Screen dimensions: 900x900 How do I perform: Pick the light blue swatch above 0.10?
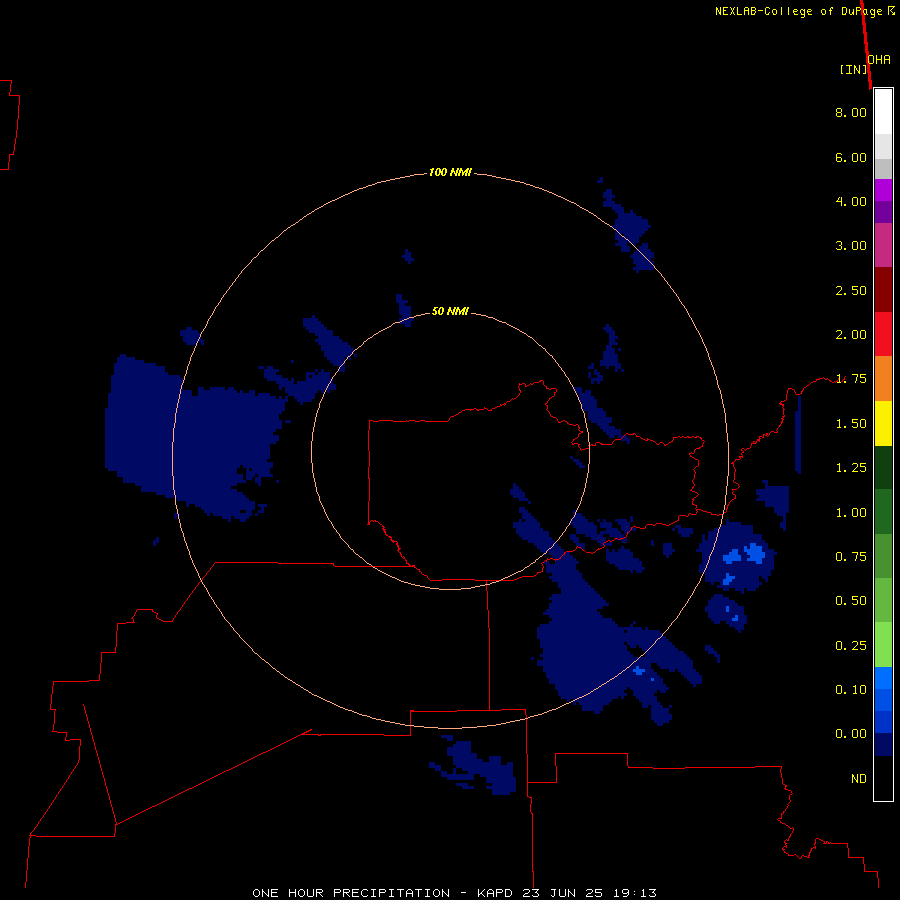pyautogui.click(x=883, y=678)
